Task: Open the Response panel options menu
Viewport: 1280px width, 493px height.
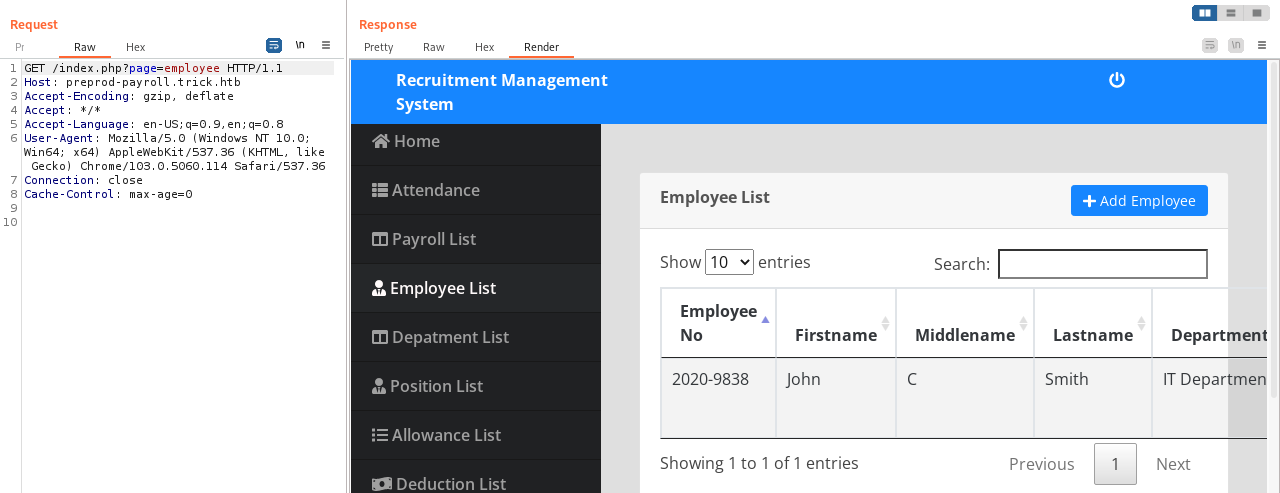Action: (1263, 45)
